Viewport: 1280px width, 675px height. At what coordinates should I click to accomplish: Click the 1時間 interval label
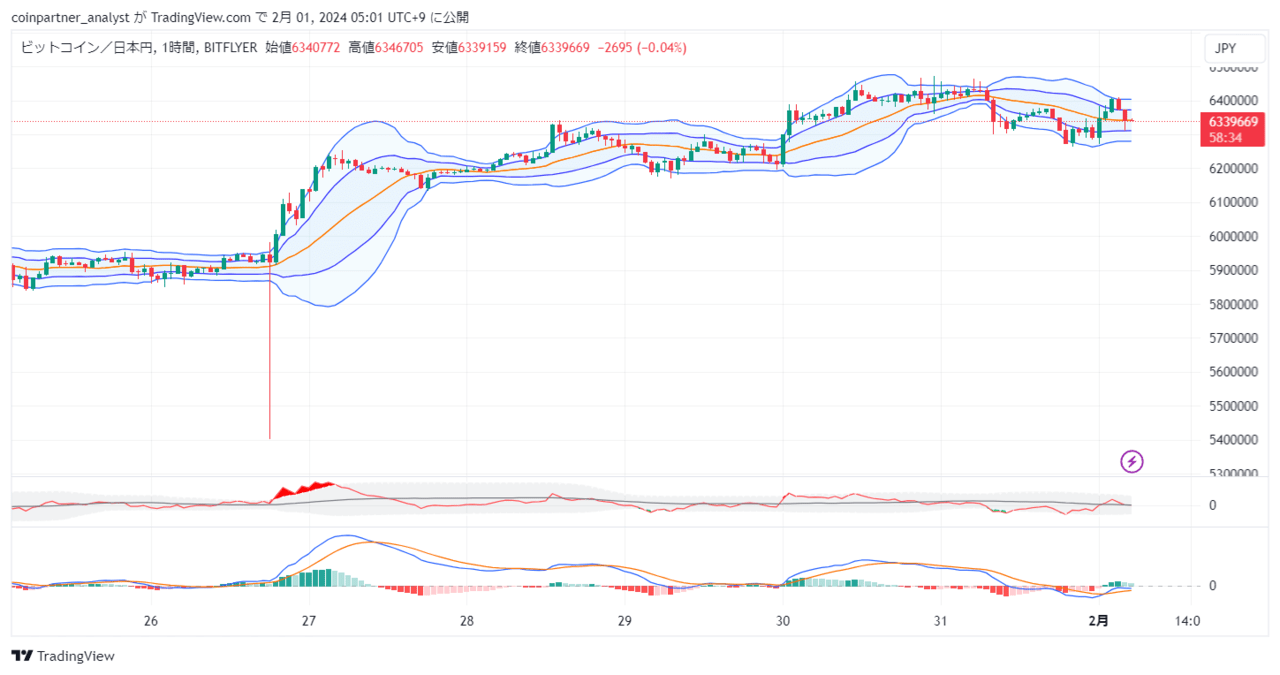point(179,47)
